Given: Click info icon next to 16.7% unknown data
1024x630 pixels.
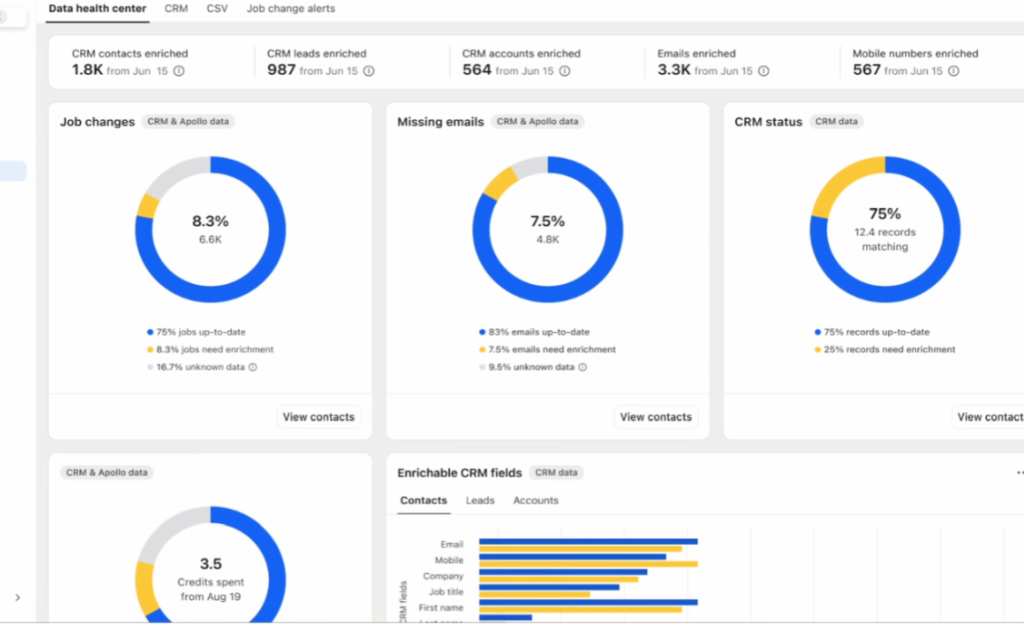Looking at the screenshot, I should [252, 367].
